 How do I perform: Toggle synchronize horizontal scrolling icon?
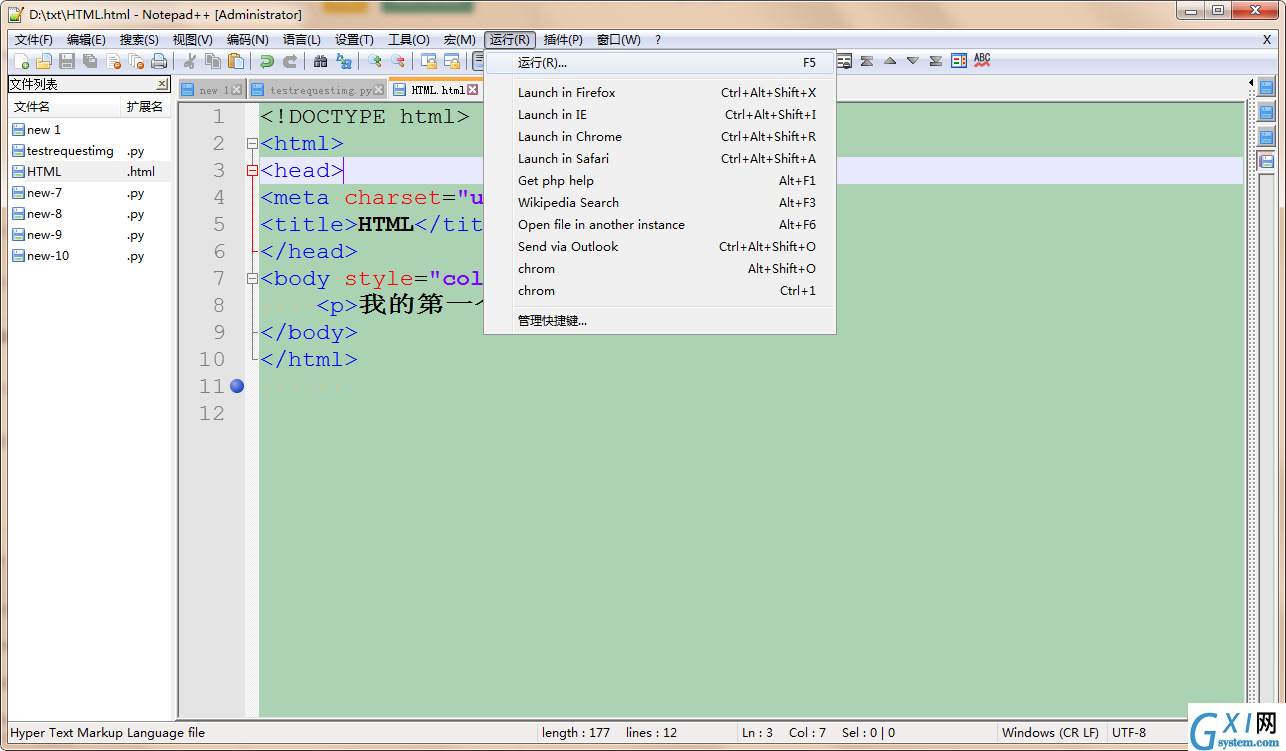pyautogui.click(x=452, y=61)
